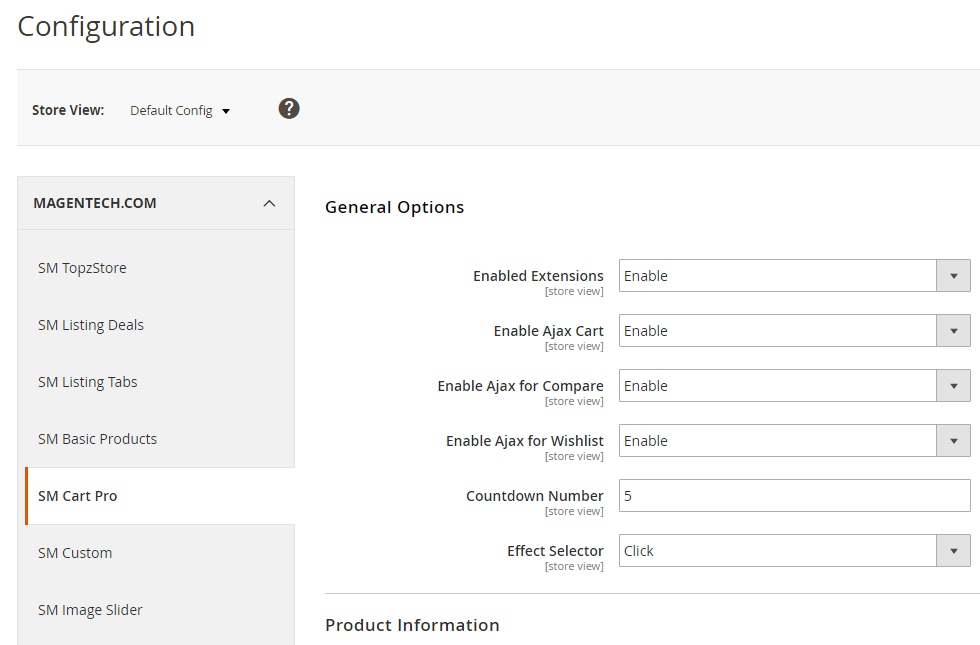Open the SM Image Slider tab

tap(90, 610)
